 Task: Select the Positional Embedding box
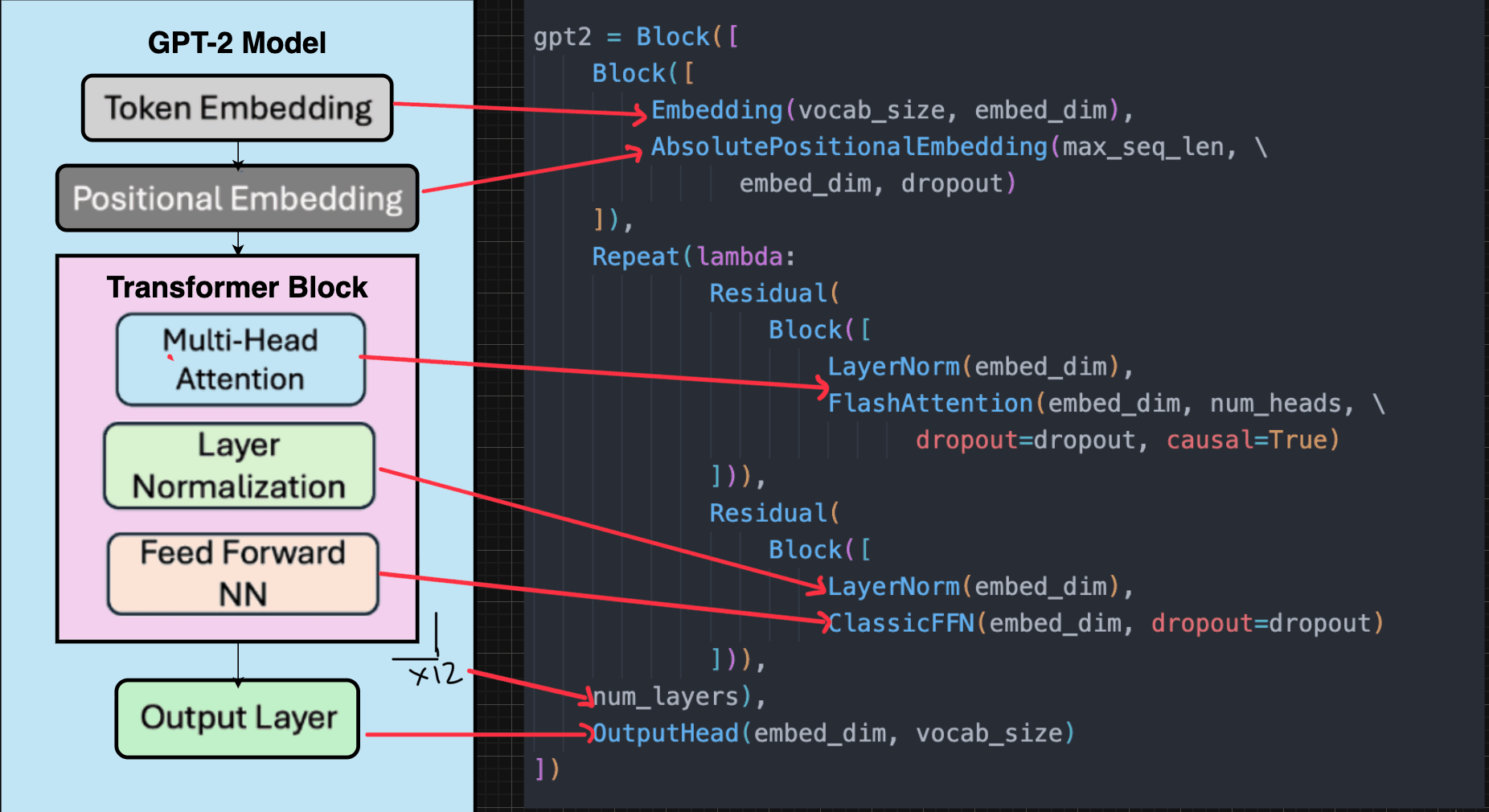[236, 198]
